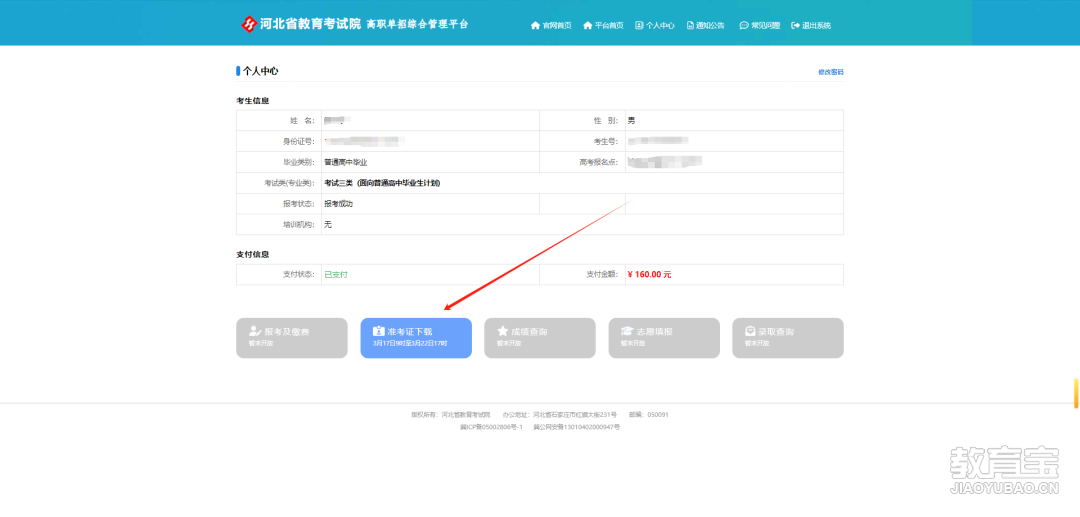The image size is (1080, 517).
Task: Click the 报考及缴费 button label
Action: click(x=287, y=332)
